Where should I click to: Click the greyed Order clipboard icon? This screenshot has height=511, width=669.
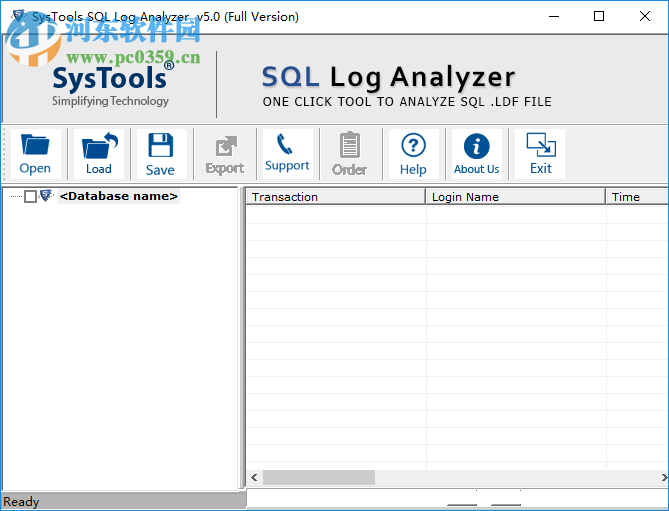point(349,154)
